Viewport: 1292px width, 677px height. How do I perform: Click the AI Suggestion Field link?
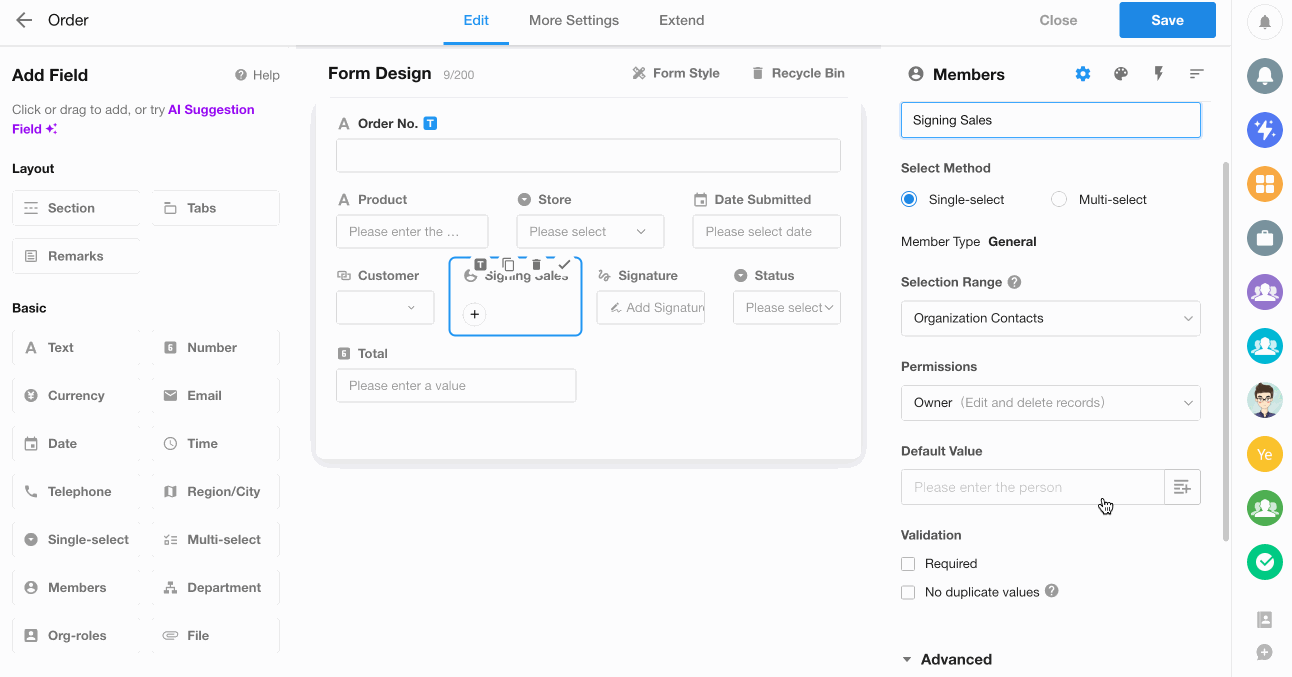[x=211, y=110]
